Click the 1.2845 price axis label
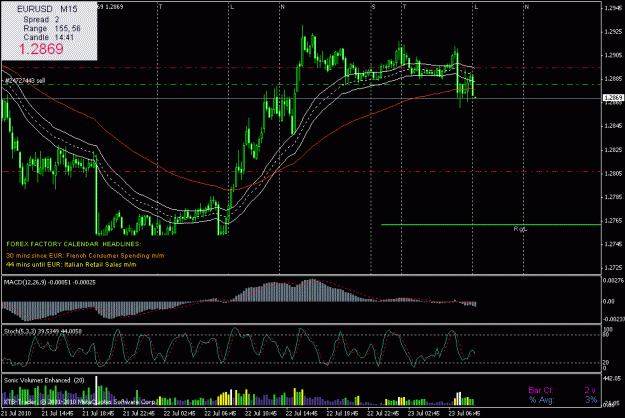Image resolution: width=625 pixels, height=418 pixels. tap(613, 126)
